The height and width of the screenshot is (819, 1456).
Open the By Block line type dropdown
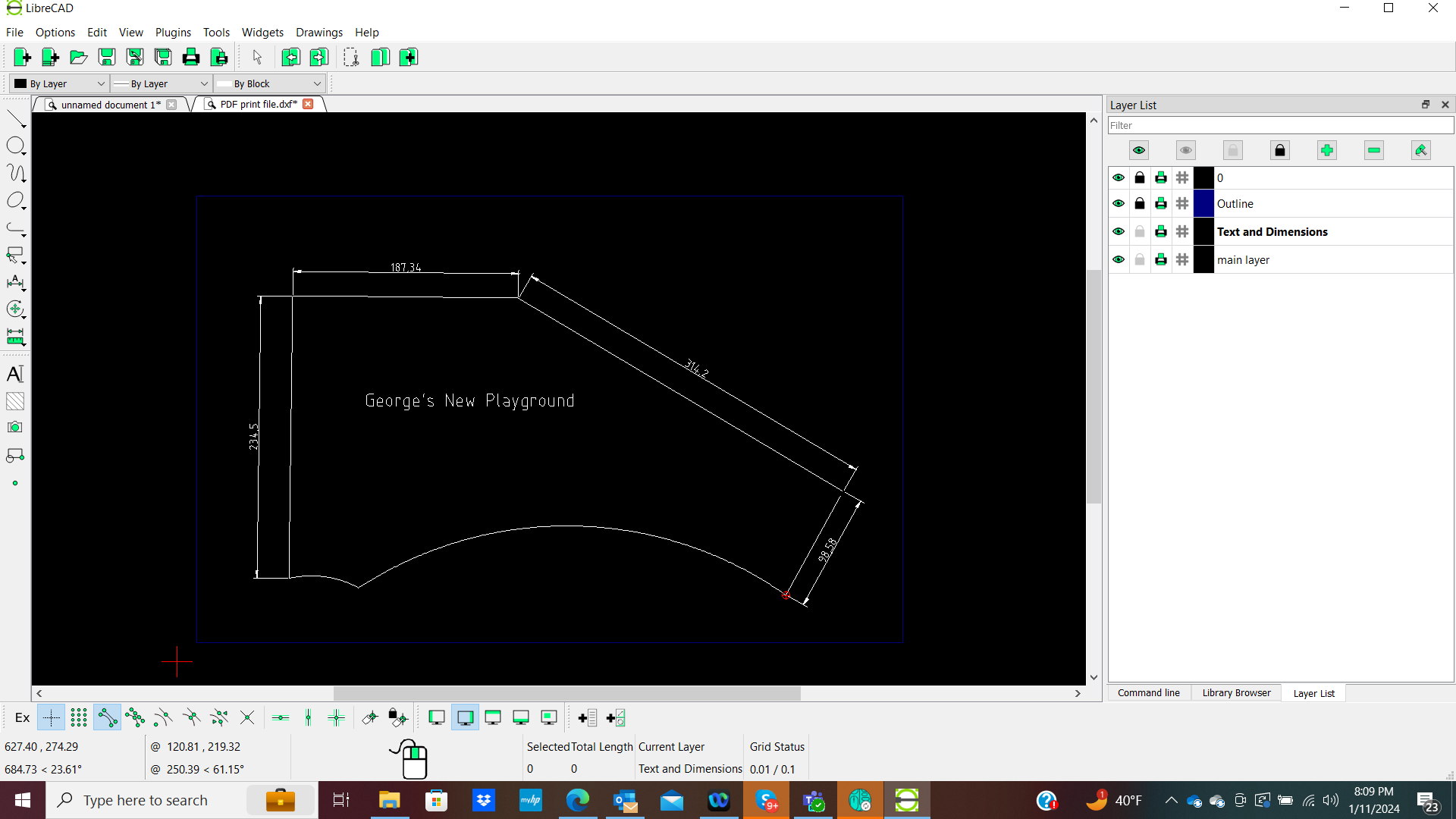(x=269, y=83)
